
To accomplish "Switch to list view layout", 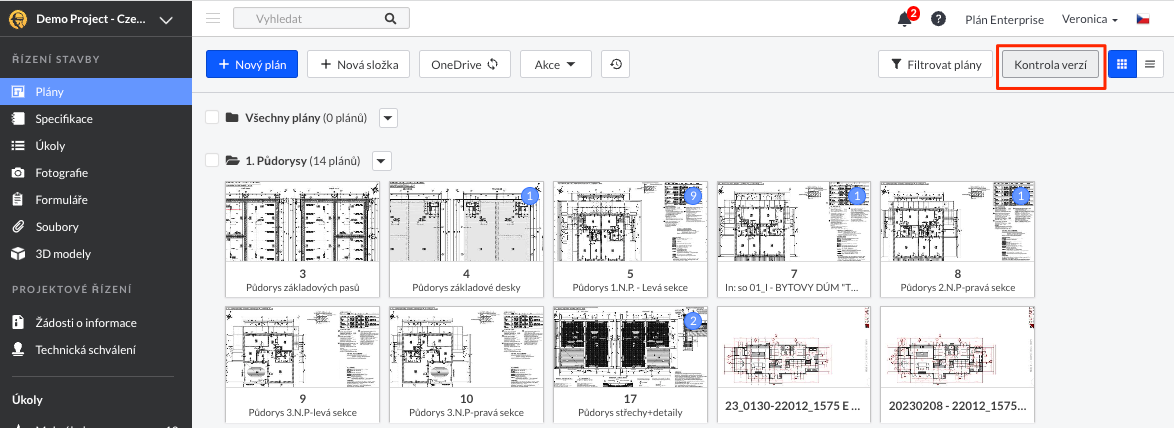I will [1149, 64].
